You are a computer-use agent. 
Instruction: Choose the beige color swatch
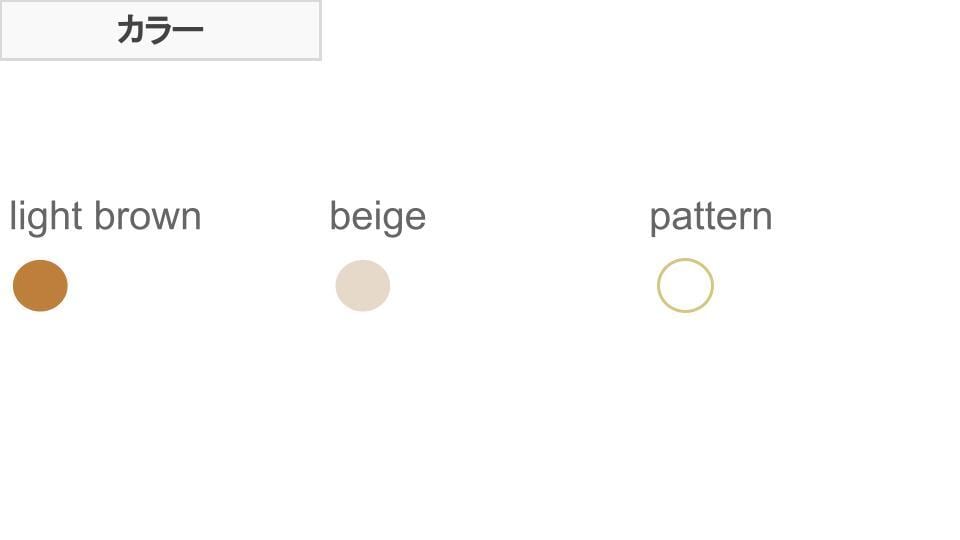tap(362, 286)
